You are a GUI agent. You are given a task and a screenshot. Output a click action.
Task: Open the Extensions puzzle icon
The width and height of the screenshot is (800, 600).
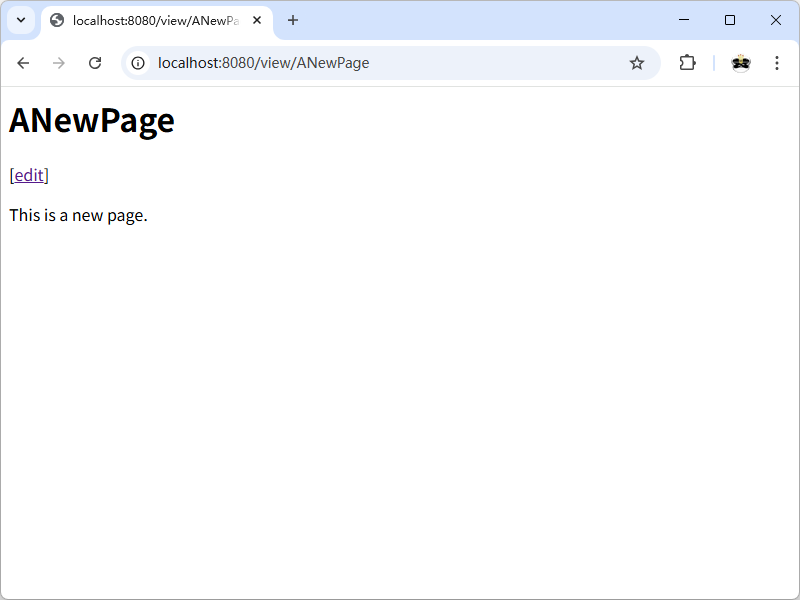(x=687, y=63)
